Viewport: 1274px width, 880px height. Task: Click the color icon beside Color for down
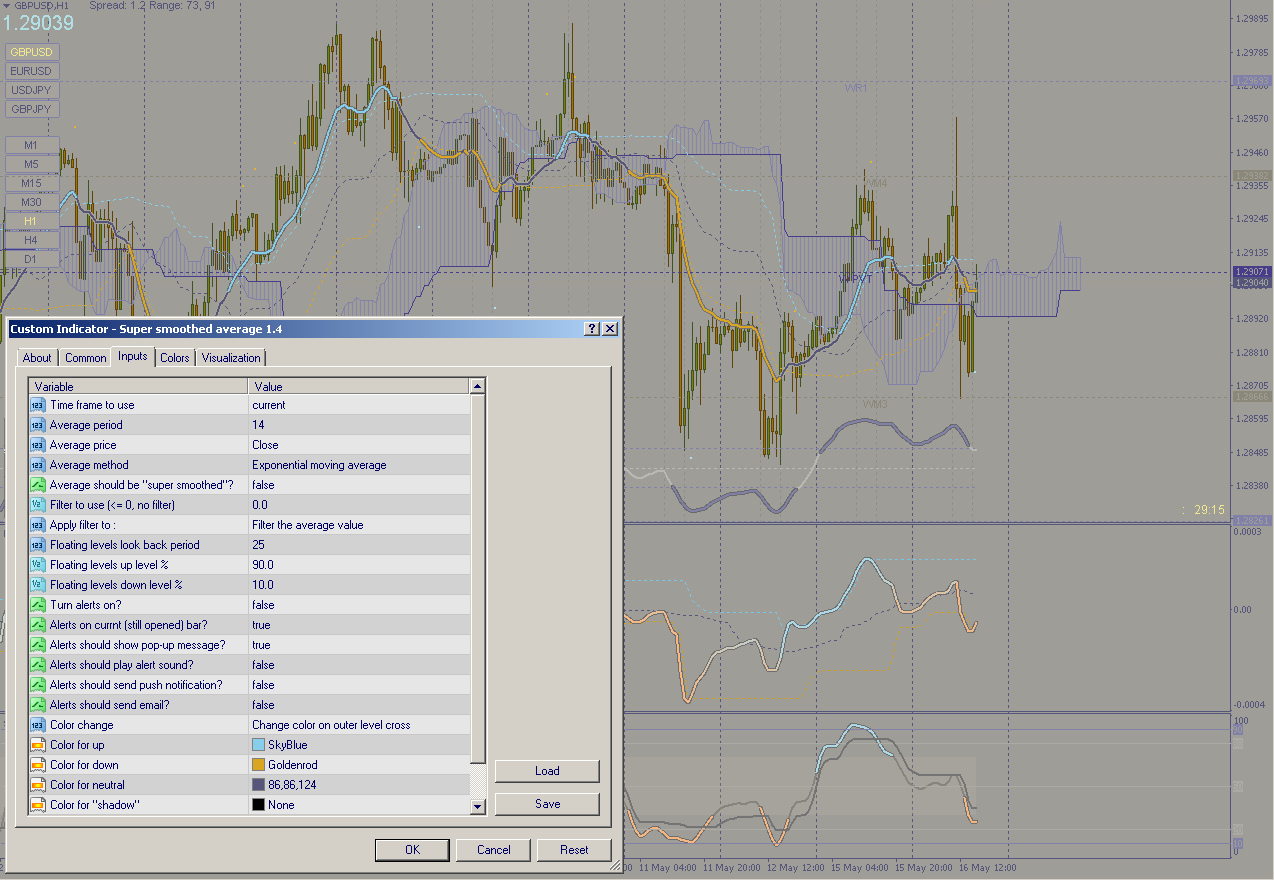[x=38, y=765]
